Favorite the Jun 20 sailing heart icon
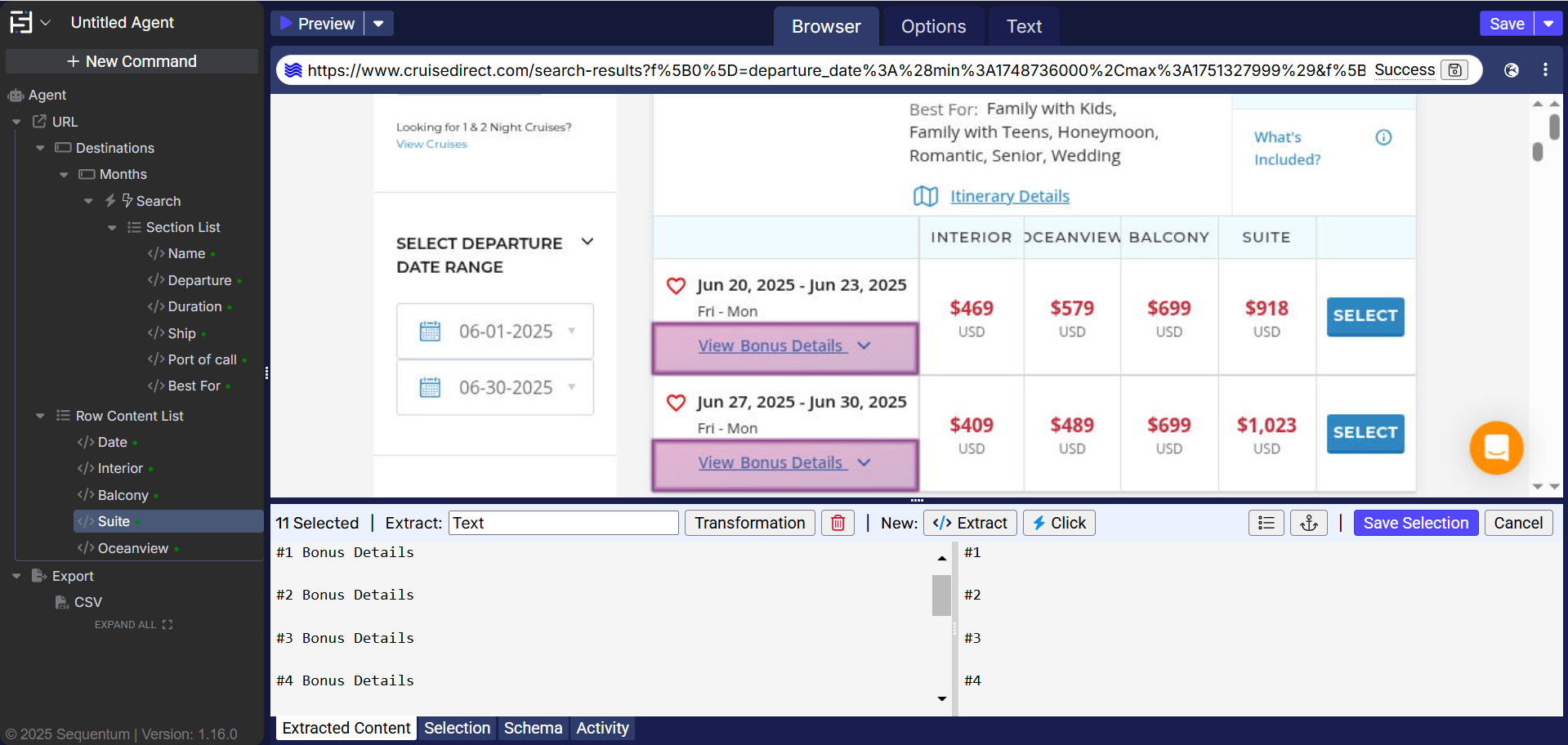1568x745 pixels. coord(676,286)
